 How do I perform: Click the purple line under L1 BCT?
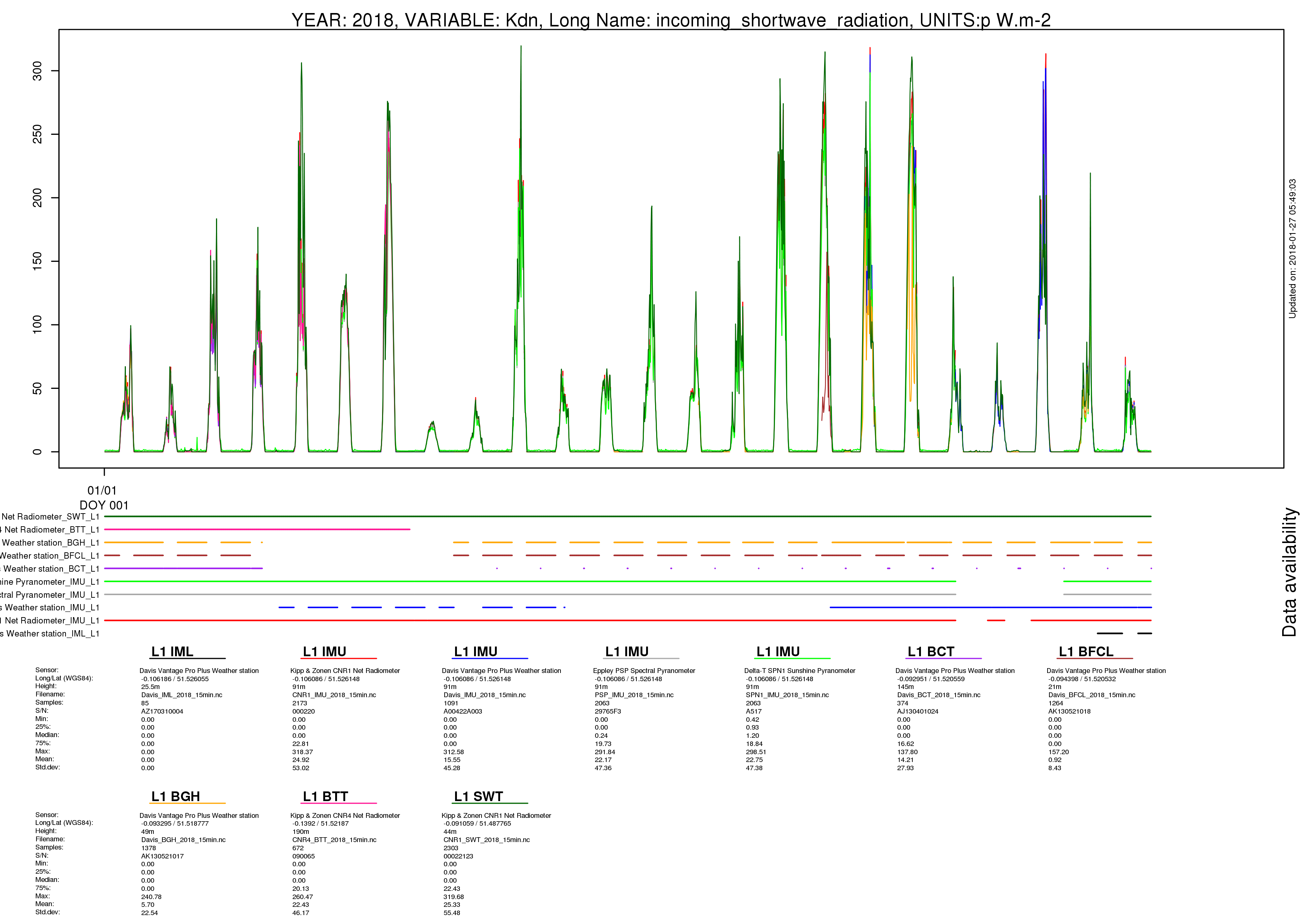pyautogui.click(x=944, y=658)
